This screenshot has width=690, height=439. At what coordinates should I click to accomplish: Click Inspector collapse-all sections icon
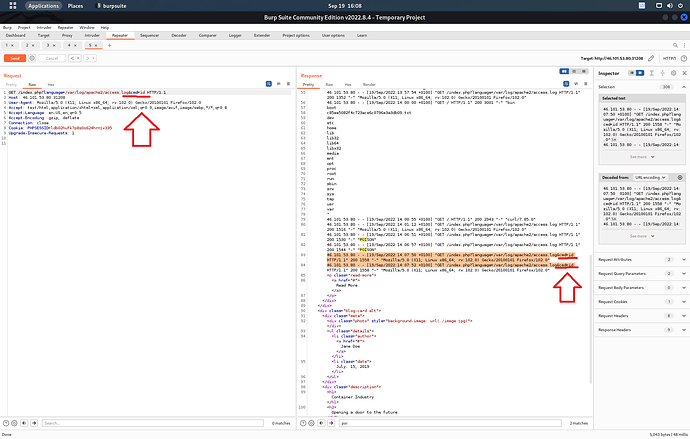662,73
